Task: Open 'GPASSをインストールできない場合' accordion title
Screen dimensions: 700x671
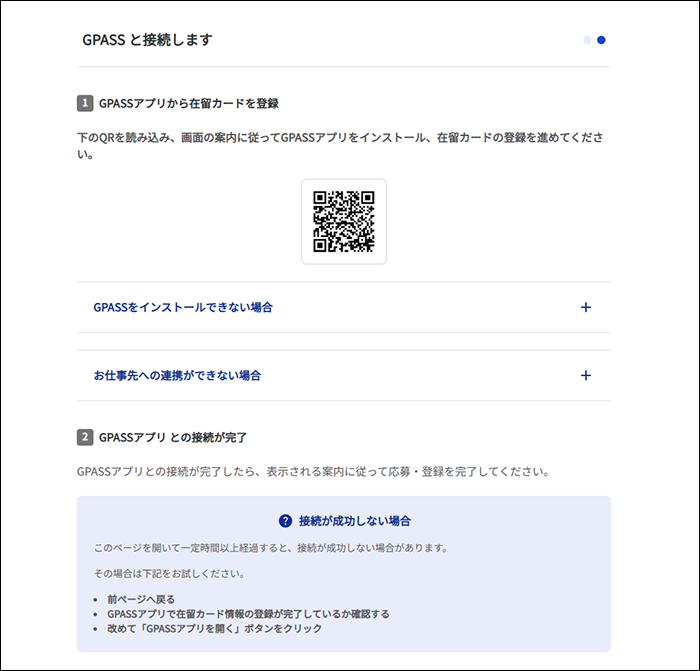Action: (x=183, y=307)
